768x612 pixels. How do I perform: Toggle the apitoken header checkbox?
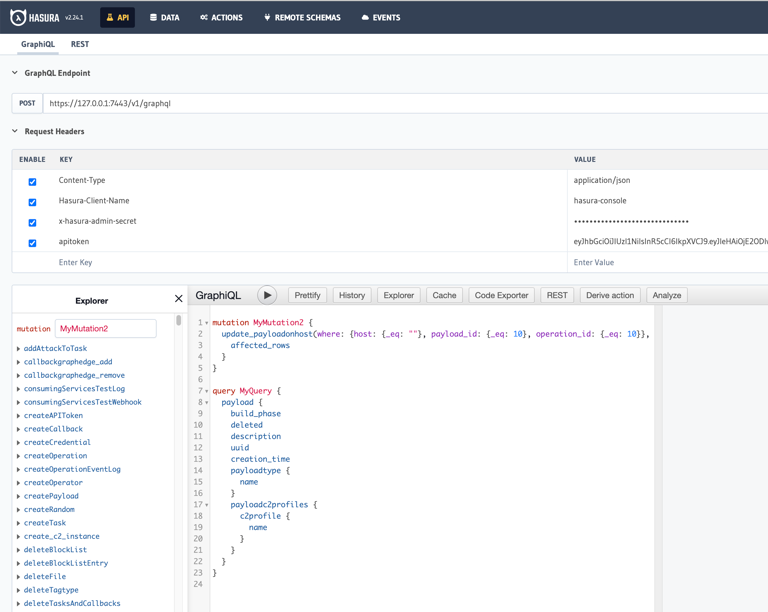click(x=32, y=243)
